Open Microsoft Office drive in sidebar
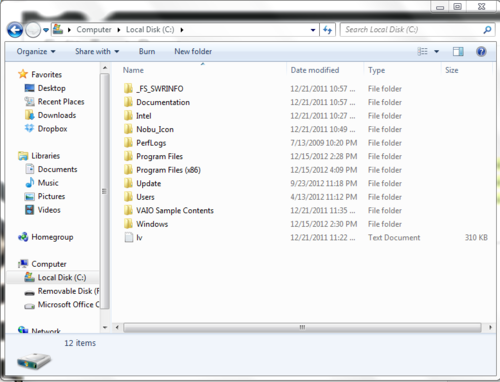This screenshot has width=500, height=382. (x=68, y=305)
